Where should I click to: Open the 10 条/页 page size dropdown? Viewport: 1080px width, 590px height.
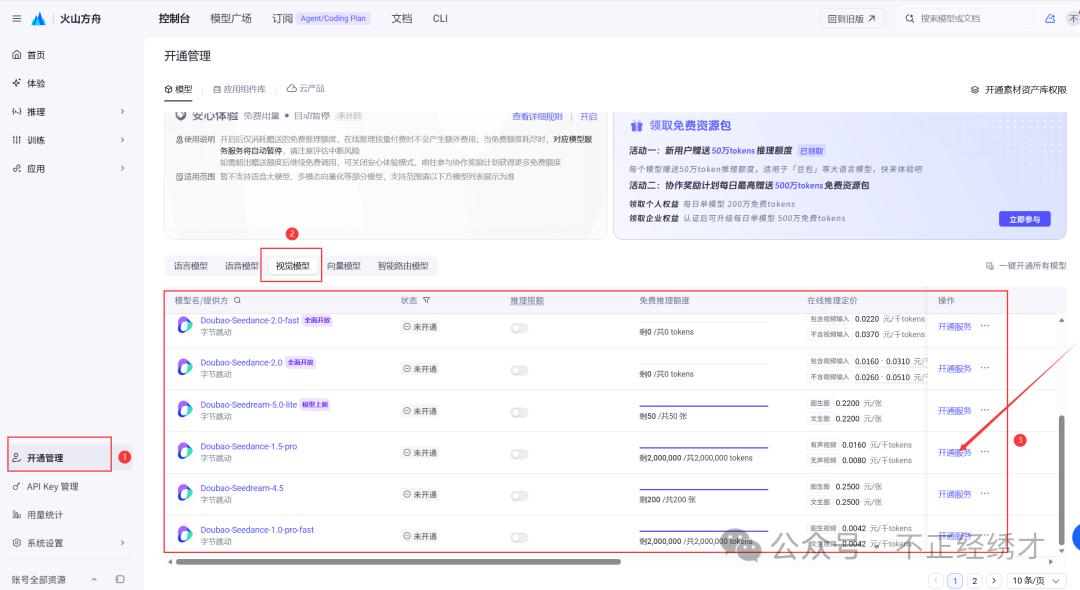click(x=1037, y=581)
